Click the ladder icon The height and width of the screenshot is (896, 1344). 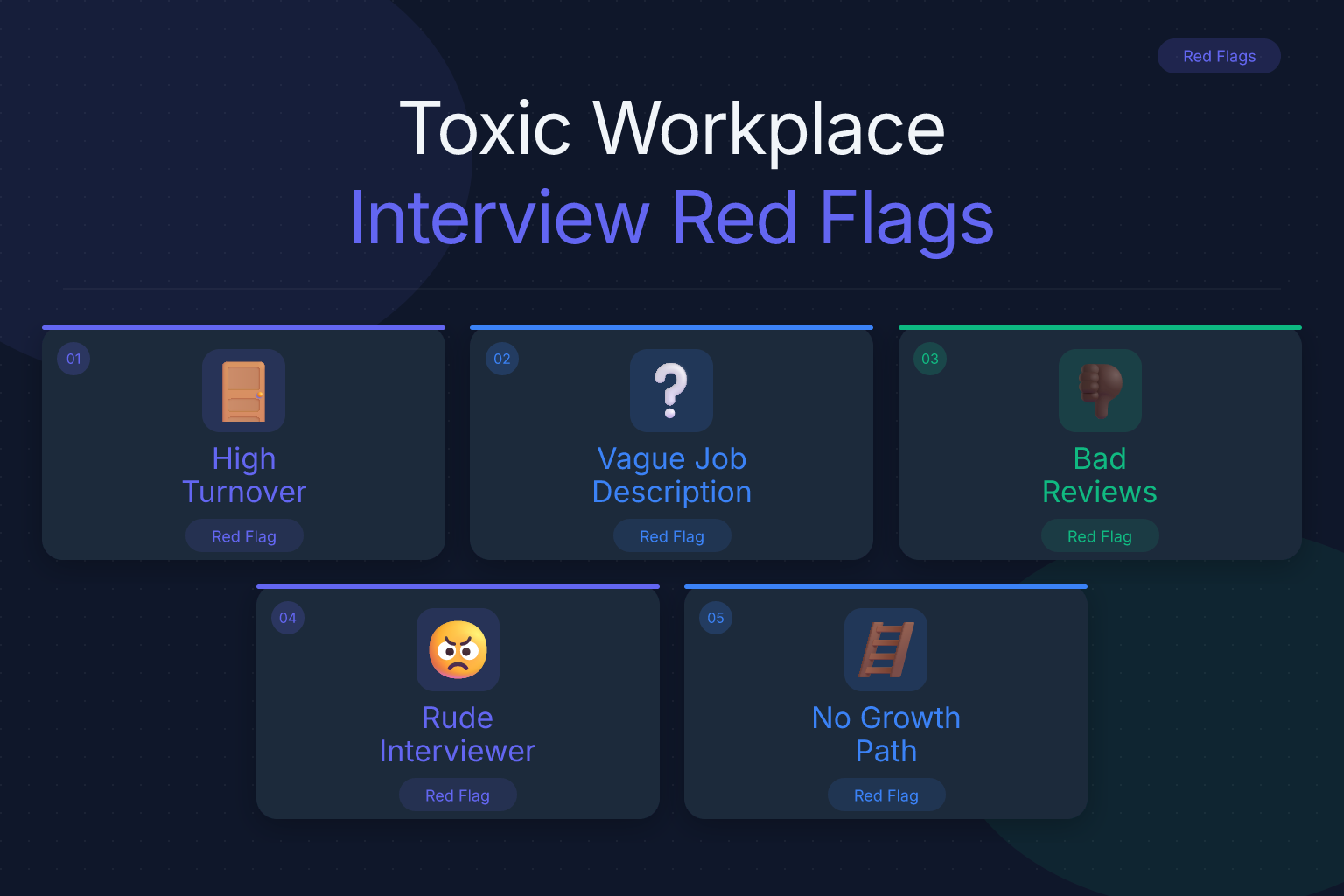tap(885, 649)
